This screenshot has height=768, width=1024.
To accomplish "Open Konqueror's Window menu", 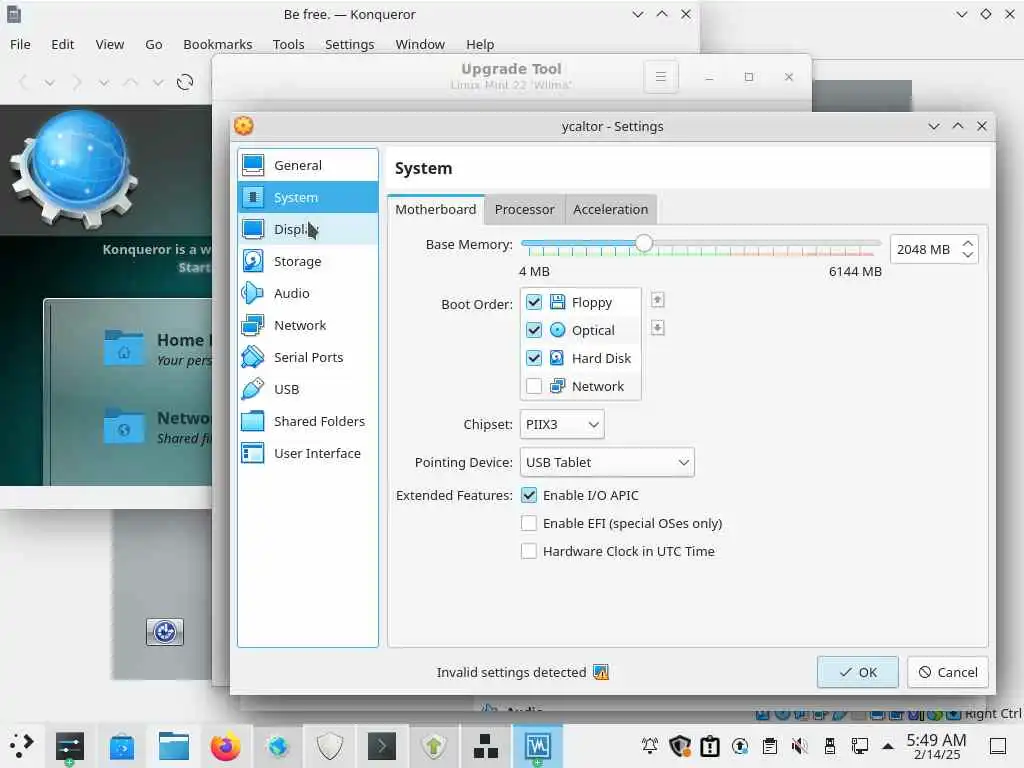I will [x=420, y=44].
